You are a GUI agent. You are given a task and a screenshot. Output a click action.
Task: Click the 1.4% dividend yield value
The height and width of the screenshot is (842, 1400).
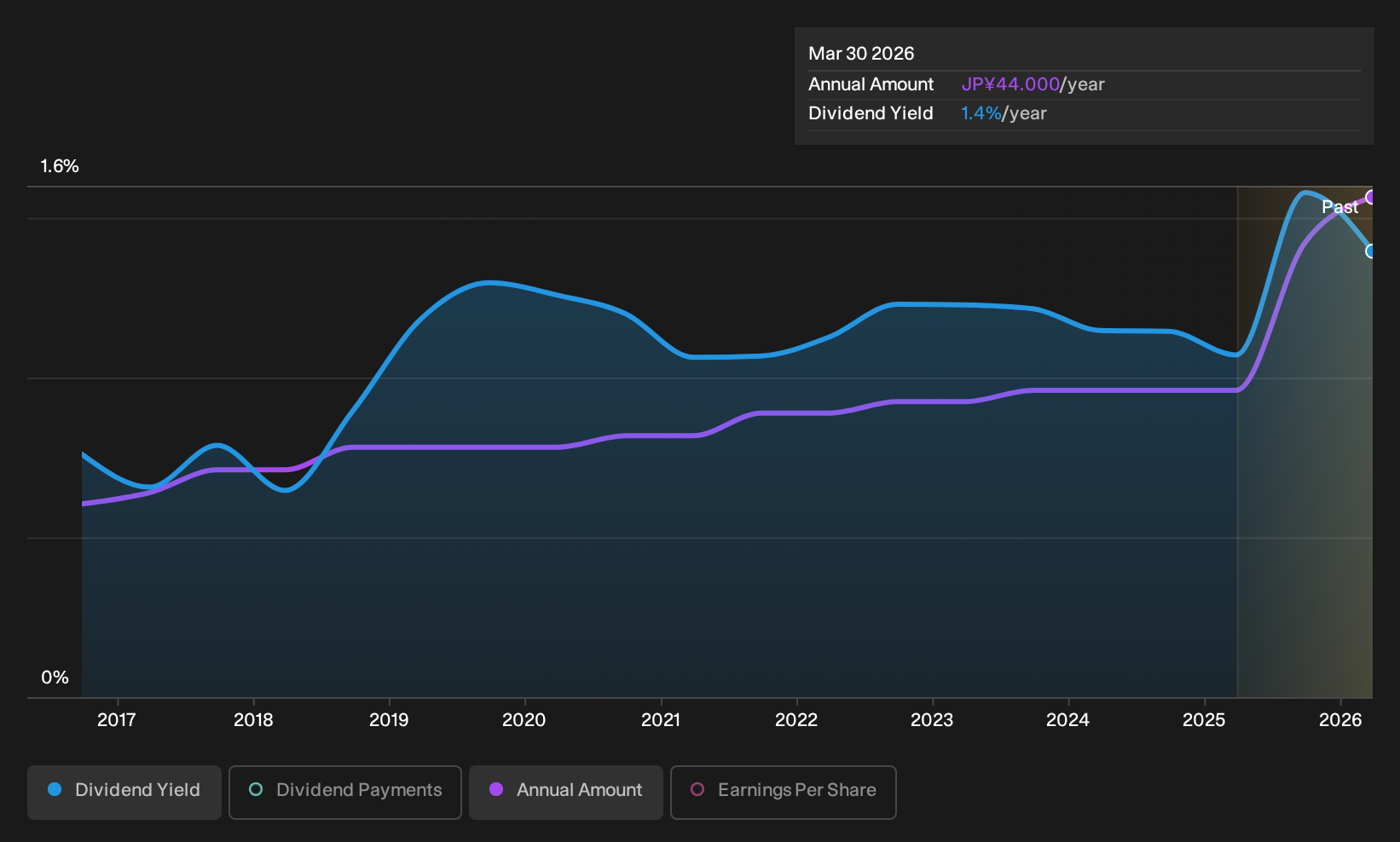[x=981, y=113]
